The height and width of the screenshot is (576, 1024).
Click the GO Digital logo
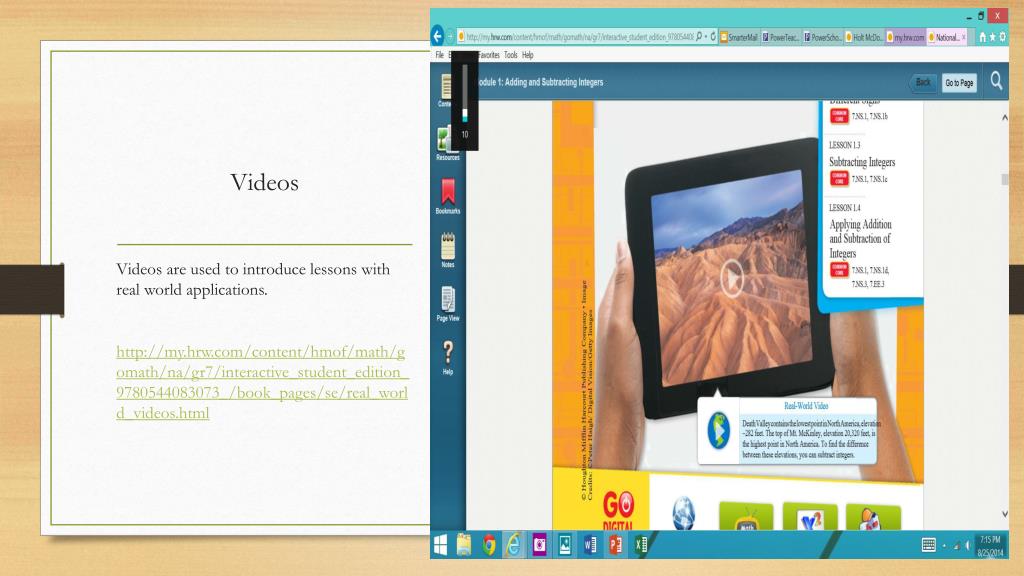coord(618,510)
